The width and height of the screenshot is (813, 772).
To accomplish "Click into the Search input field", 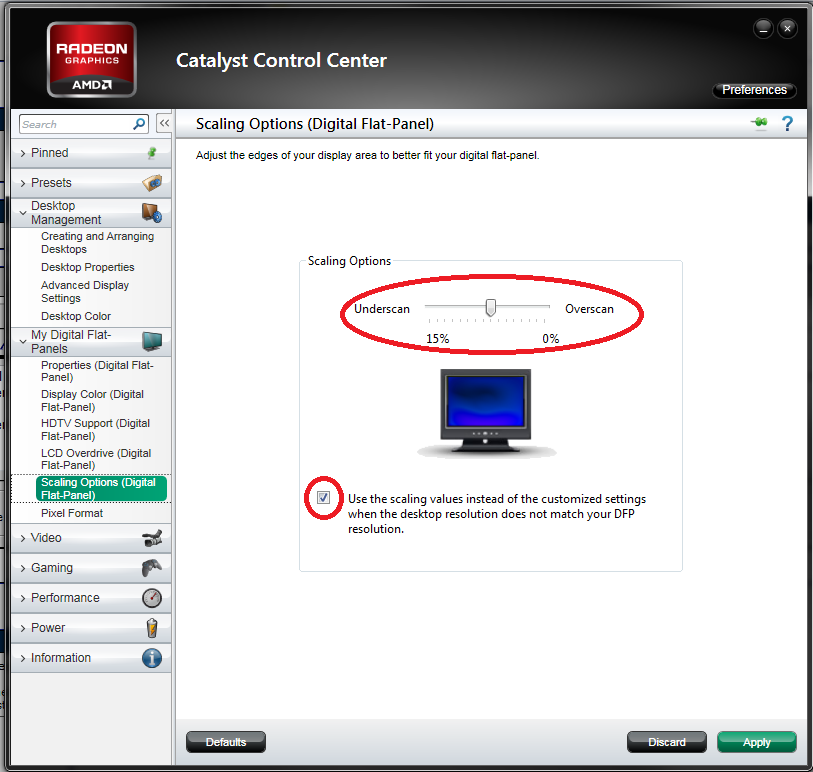I will [x=77, y=124].
